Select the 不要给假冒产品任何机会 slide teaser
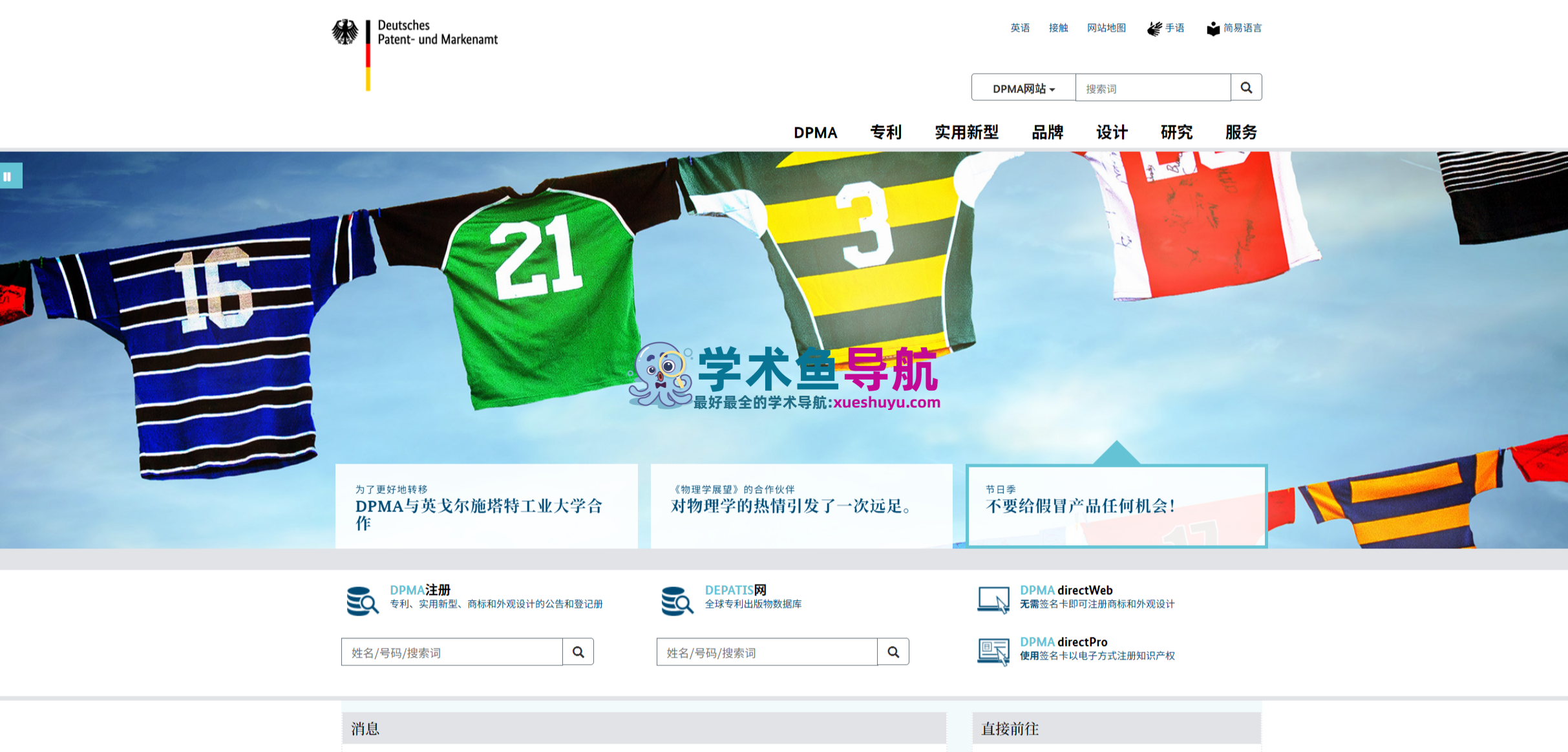This screenshot has height=752, width=1568. point(1116,506)
